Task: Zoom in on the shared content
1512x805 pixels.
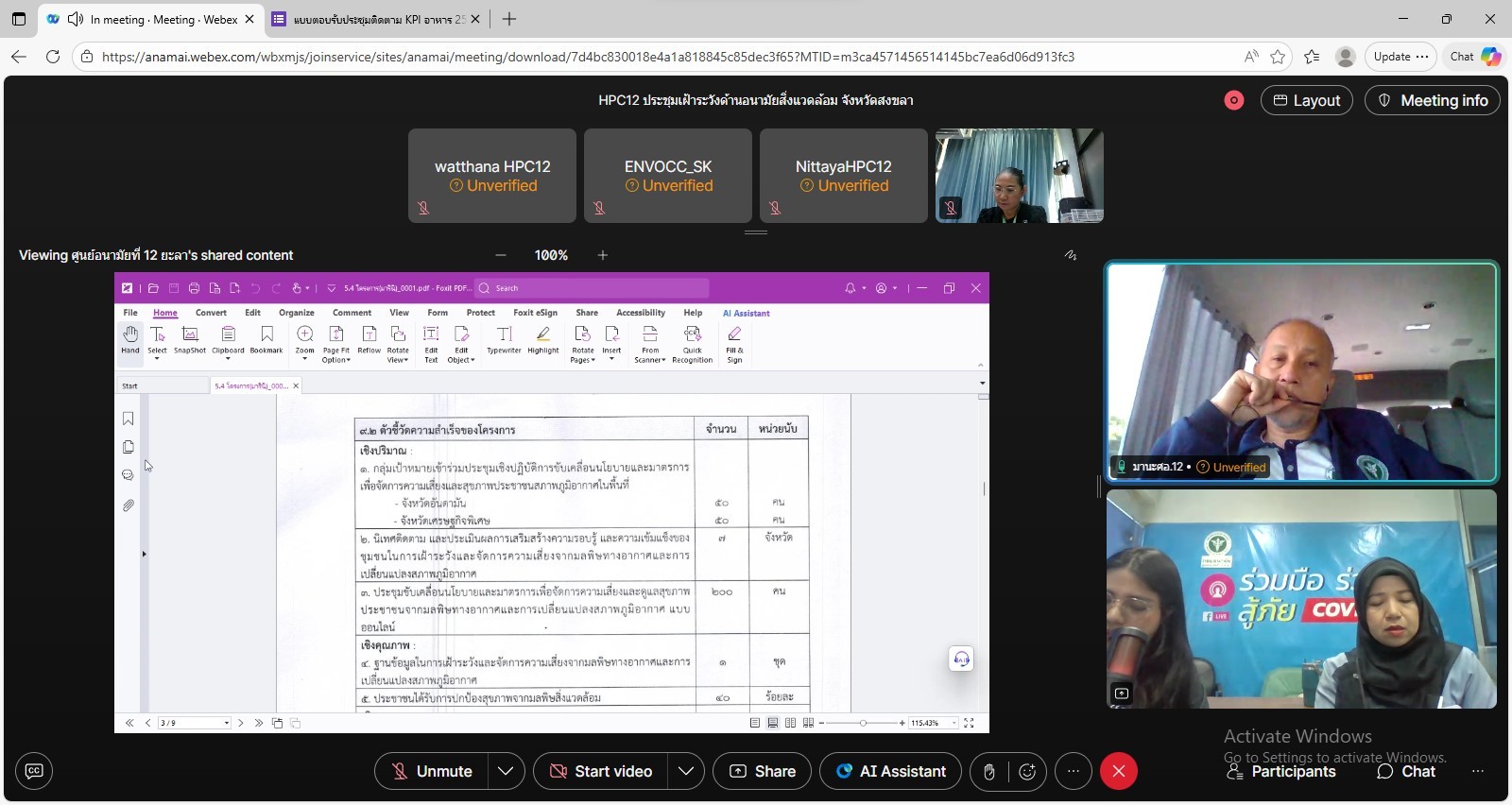Action: coord(603,255)
